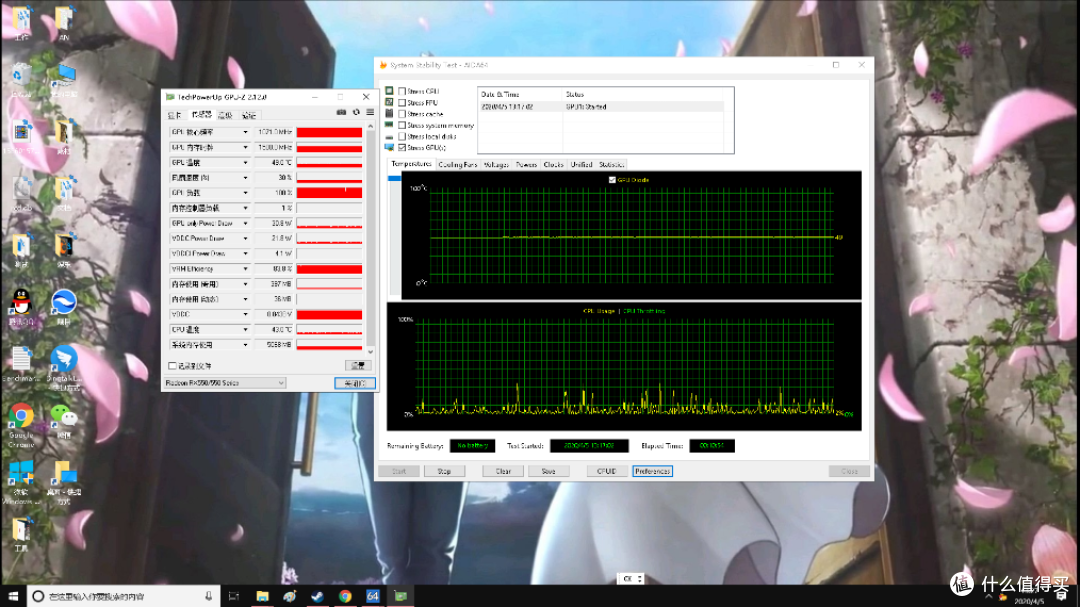The height and width of the screenshot is (607, 1080).
Task: Expand the VDDC Power Draw dropdown
Action: [x=245, y=238]
